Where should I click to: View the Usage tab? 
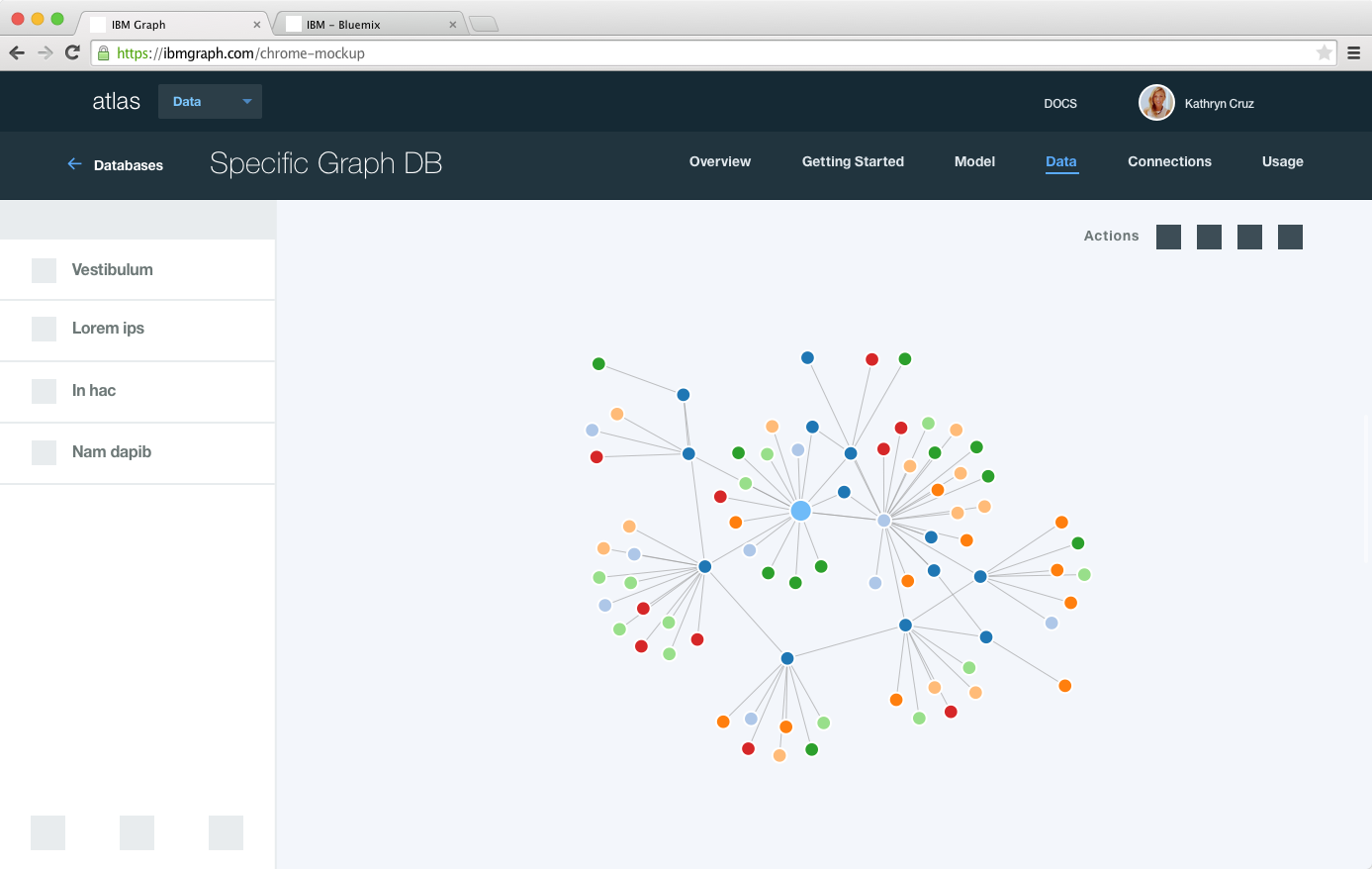pyautogui.click(x=1283, y=161)
